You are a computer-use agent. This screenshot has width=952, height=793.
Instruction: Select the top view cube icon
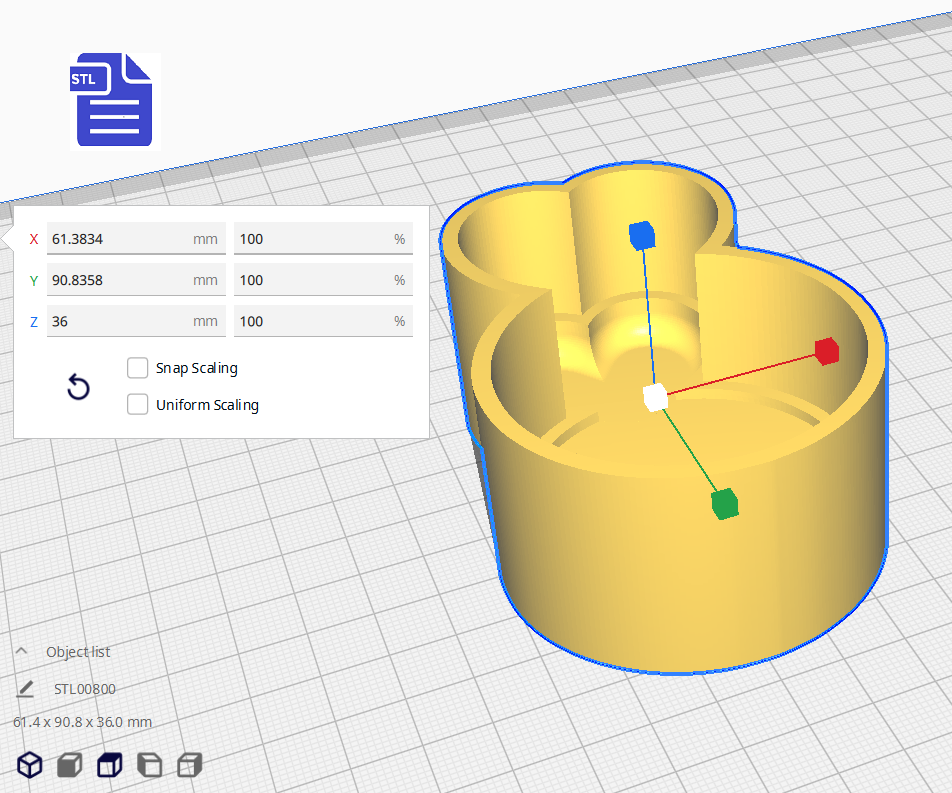108,766
